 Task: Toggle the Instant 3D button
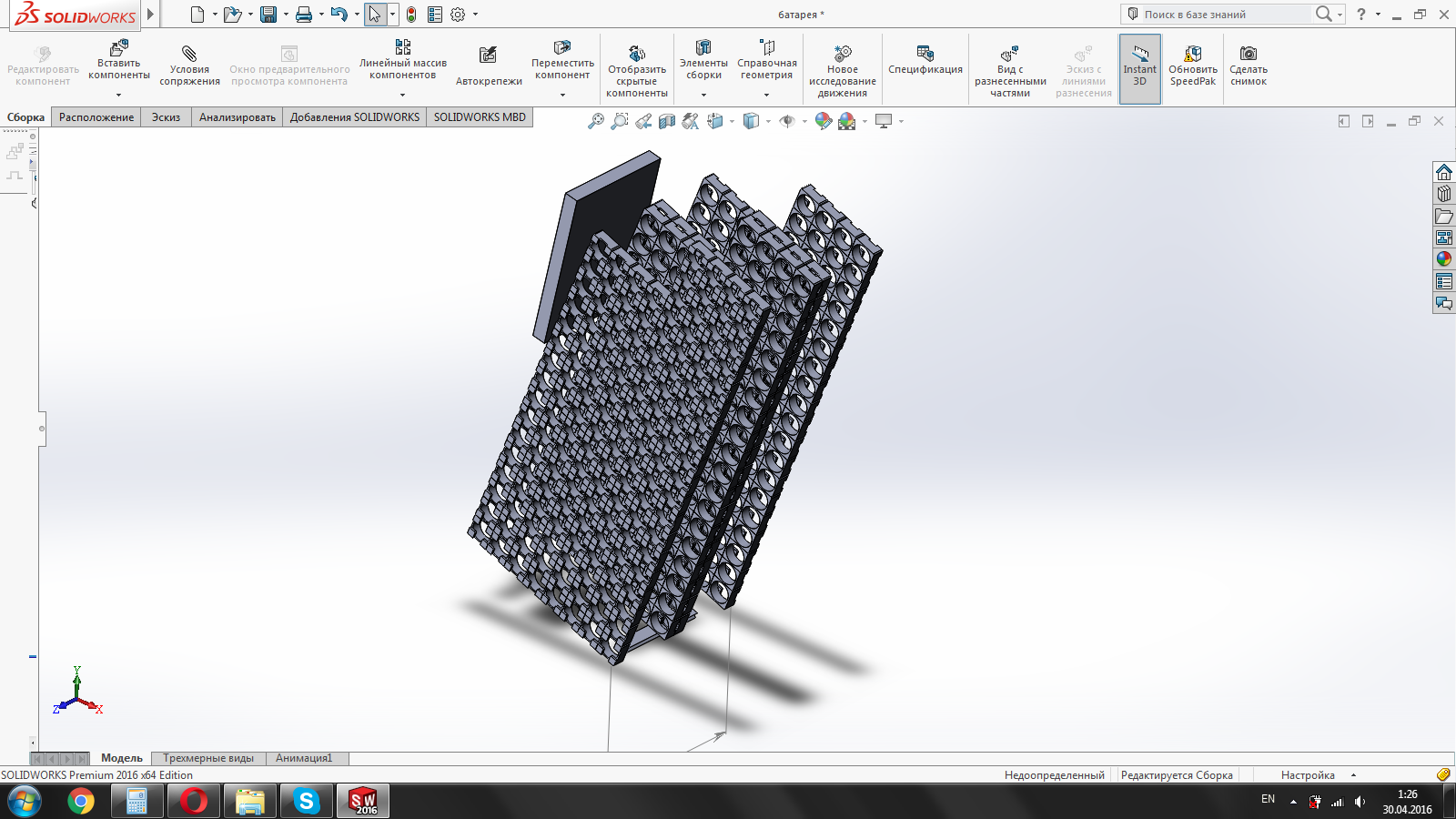(1139, 69)
